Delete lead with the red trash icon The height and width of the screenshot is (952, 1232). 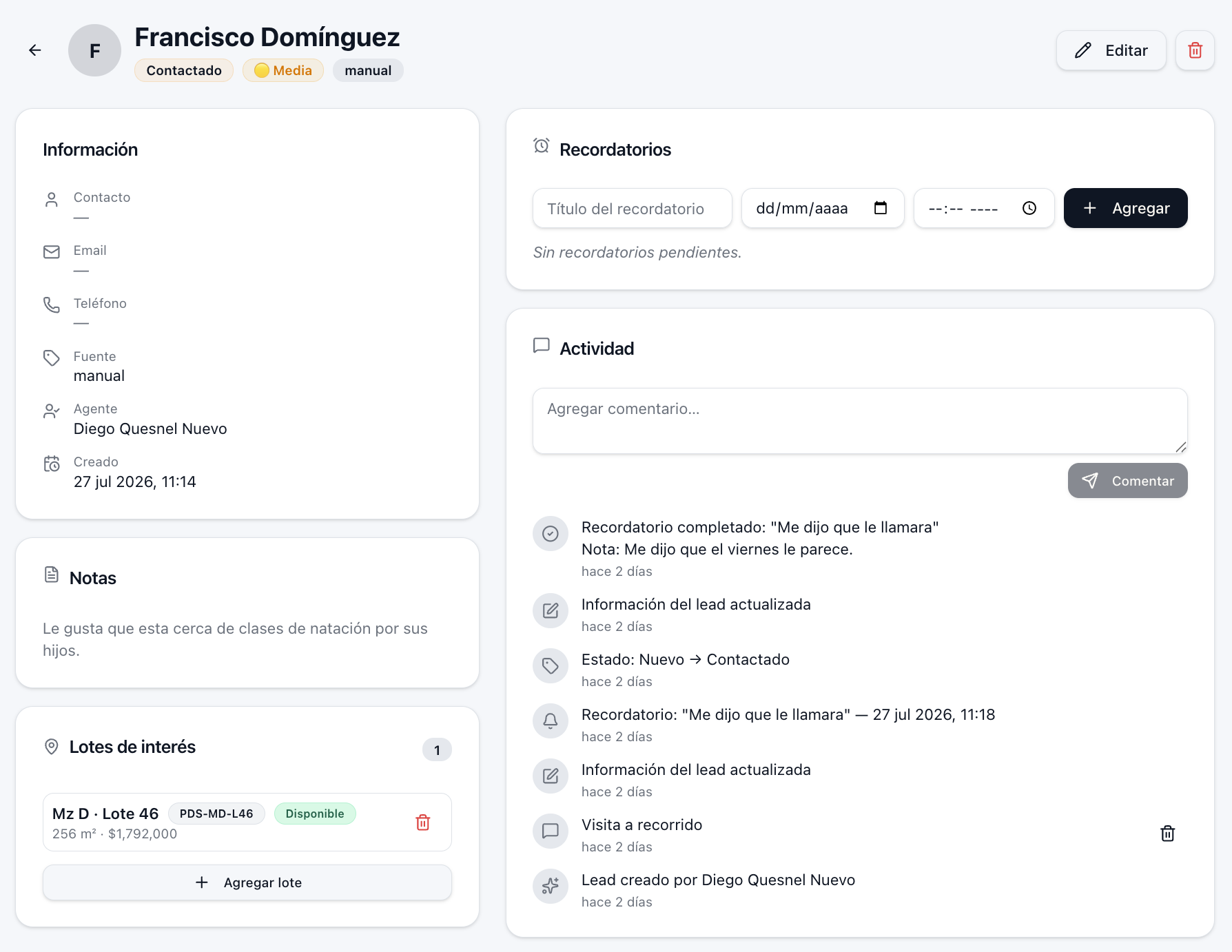(1195, 50)
